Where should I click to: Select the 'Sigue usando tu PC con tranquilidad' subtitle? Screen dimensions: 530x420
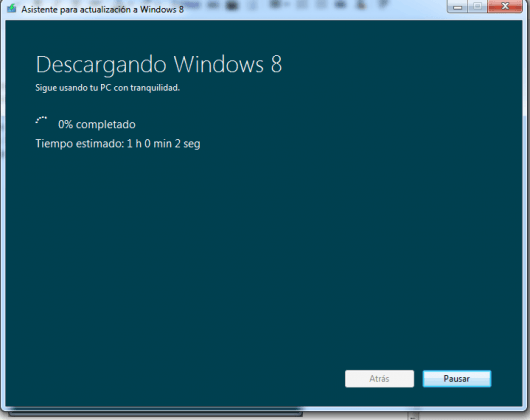tap(107, 88)
